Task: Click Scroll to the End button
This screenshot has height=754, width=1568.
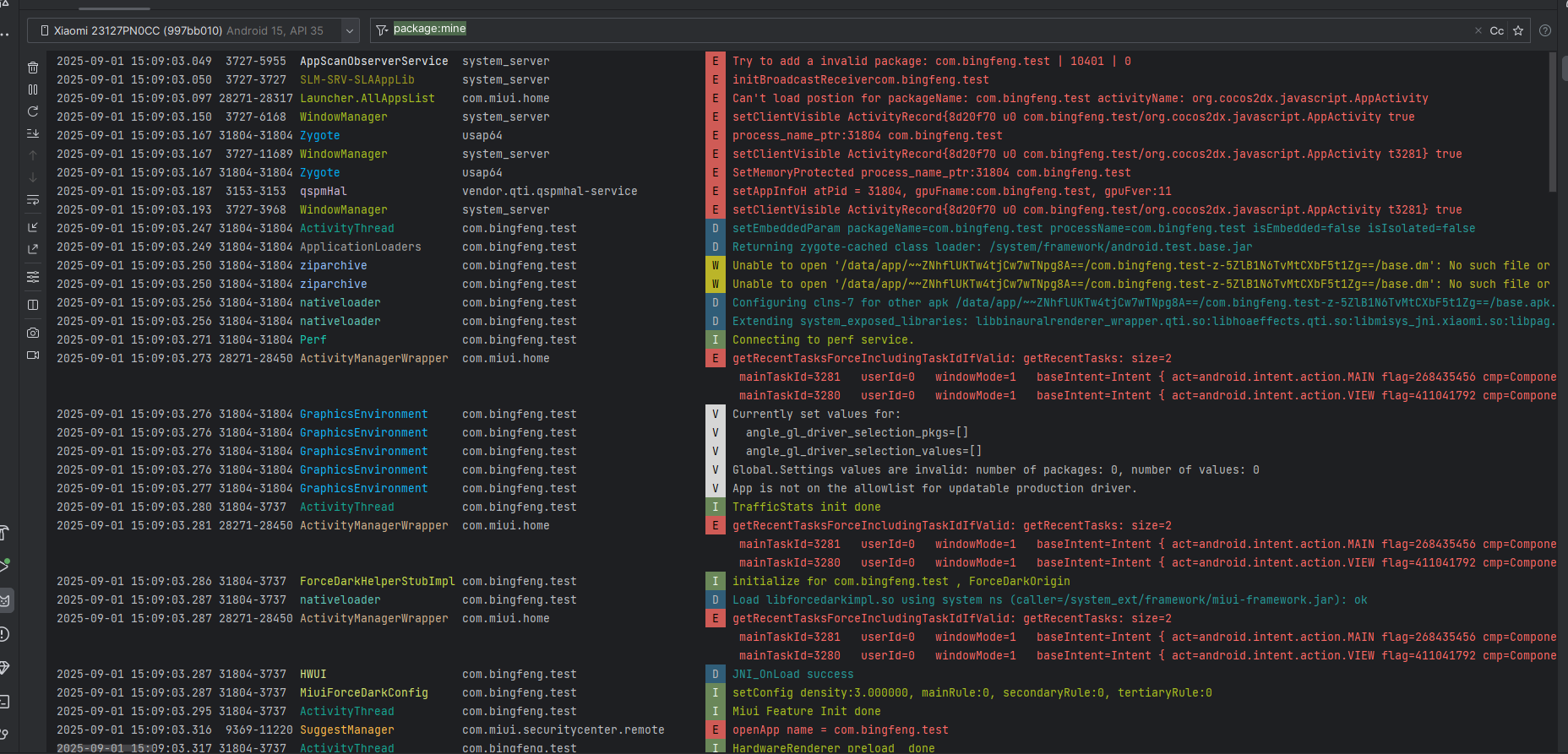Action: coord(33,133)
